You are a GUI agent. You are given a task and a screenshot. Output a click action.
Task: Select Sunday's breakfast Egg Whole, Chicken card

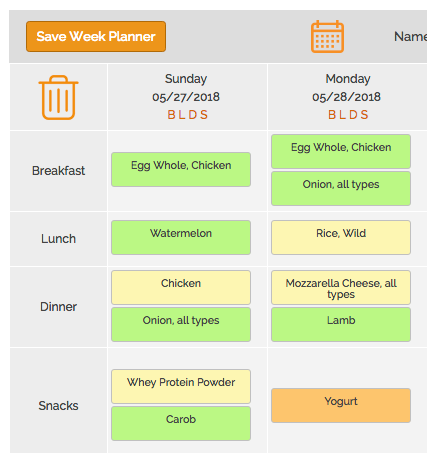click(181, 169)
